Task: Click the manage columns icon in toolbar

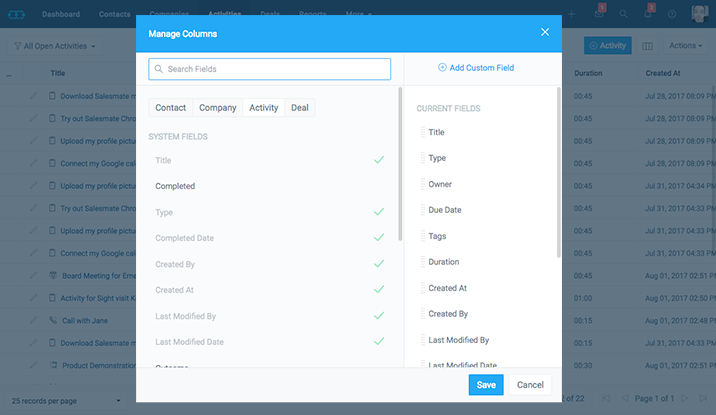Action: (x=647, y=46)
